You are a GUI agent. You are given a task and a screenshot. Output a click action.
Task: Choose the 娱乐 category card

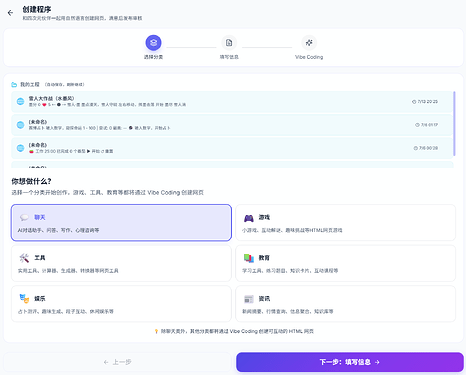point(121,304)
